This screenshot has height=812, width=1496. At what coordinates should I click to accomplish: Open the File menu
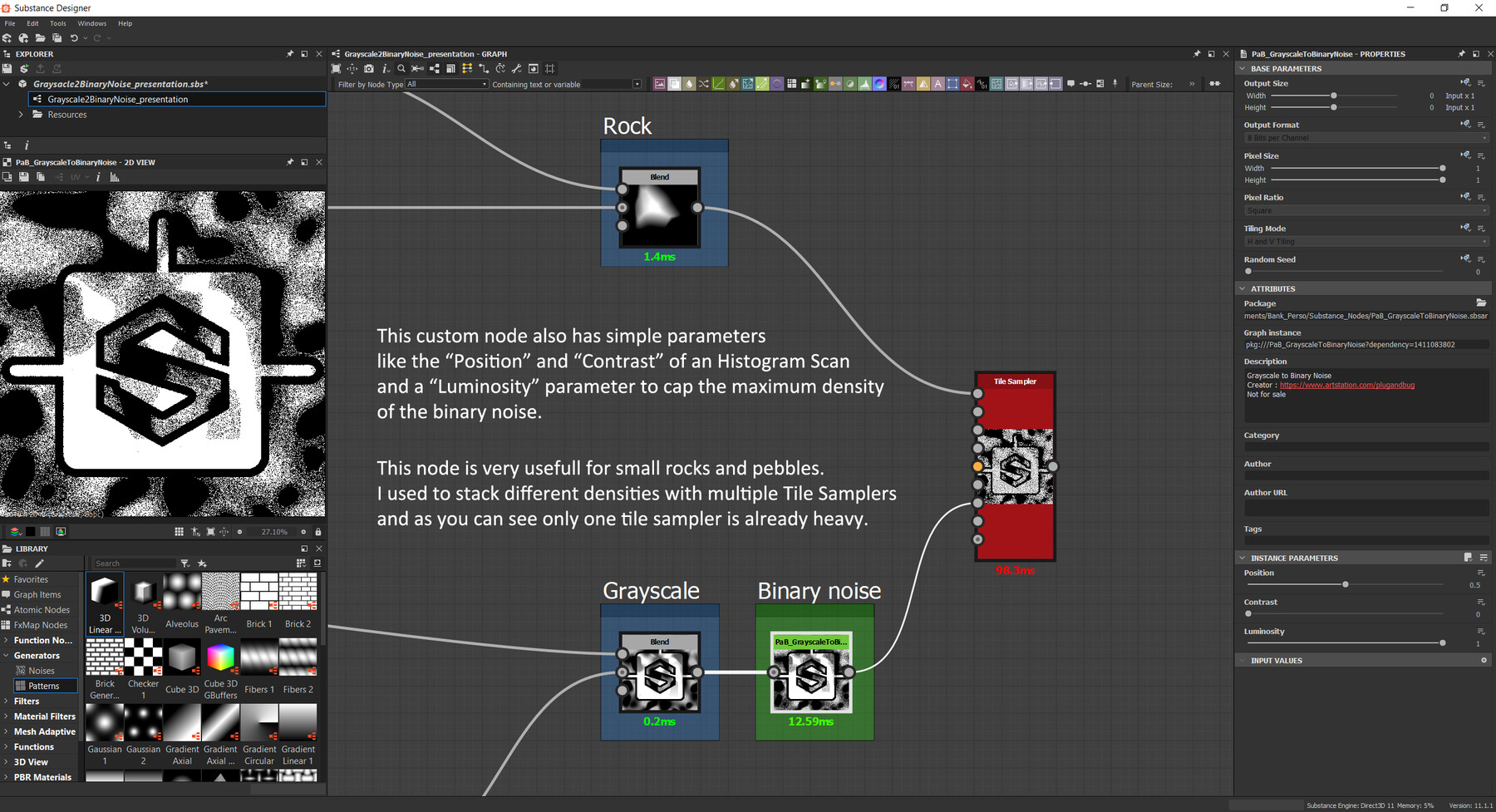pos(10,23)
